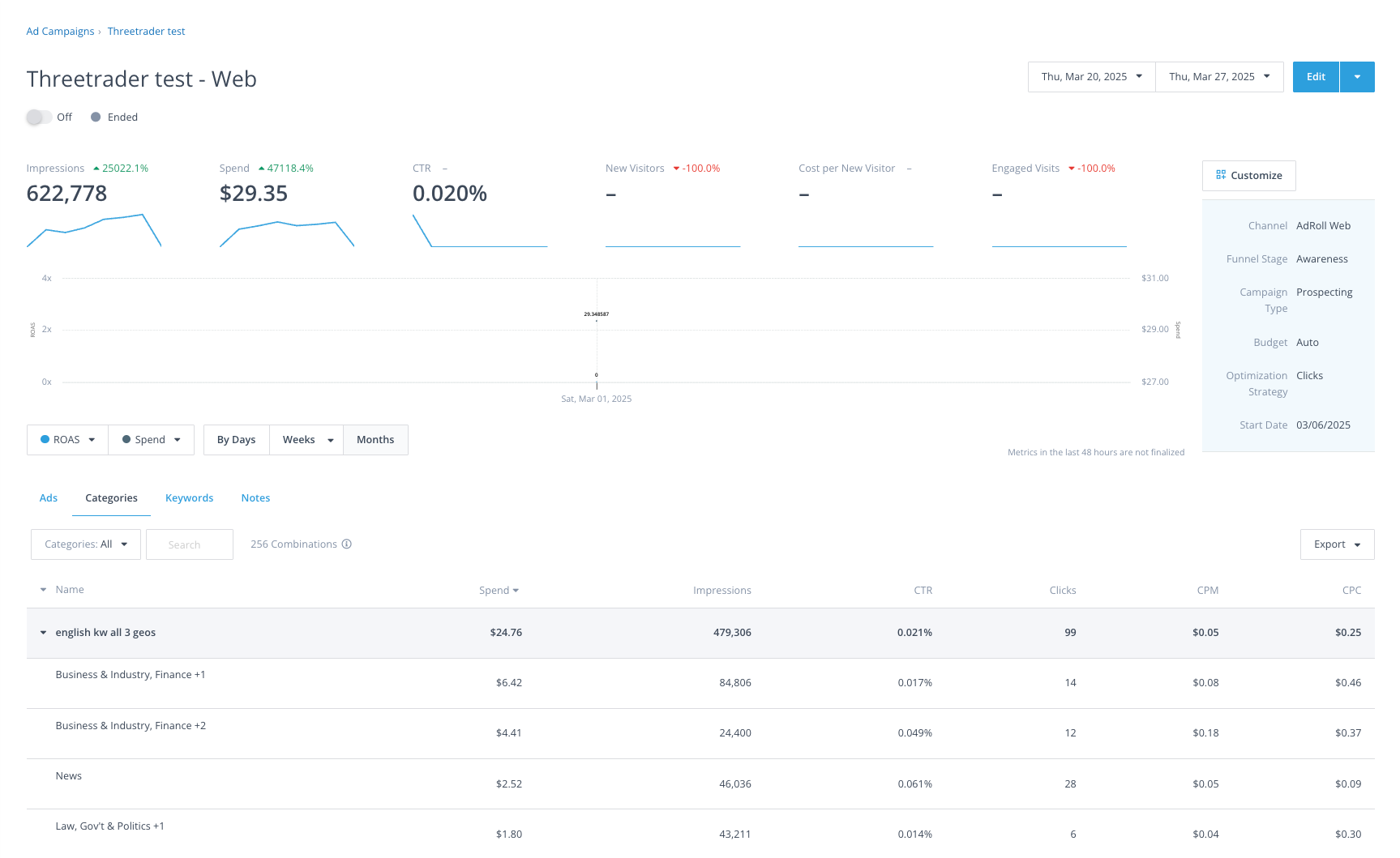Image resolution: width=1400 pixels, height=858 pixels.
Task: Click the green increase arrow beside Impressions
Action: [x=96, y=168]
